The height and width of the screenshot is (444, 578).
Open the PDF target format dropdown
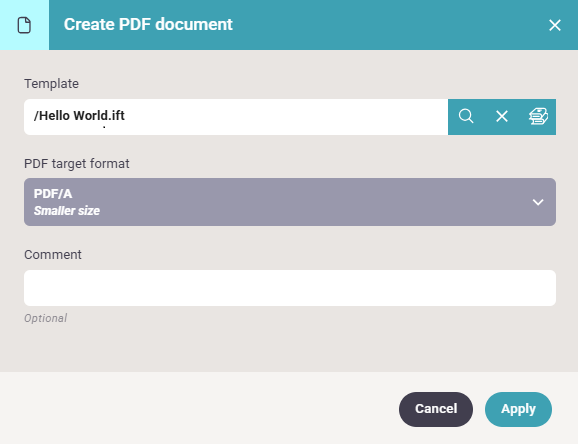click(290, 202)
